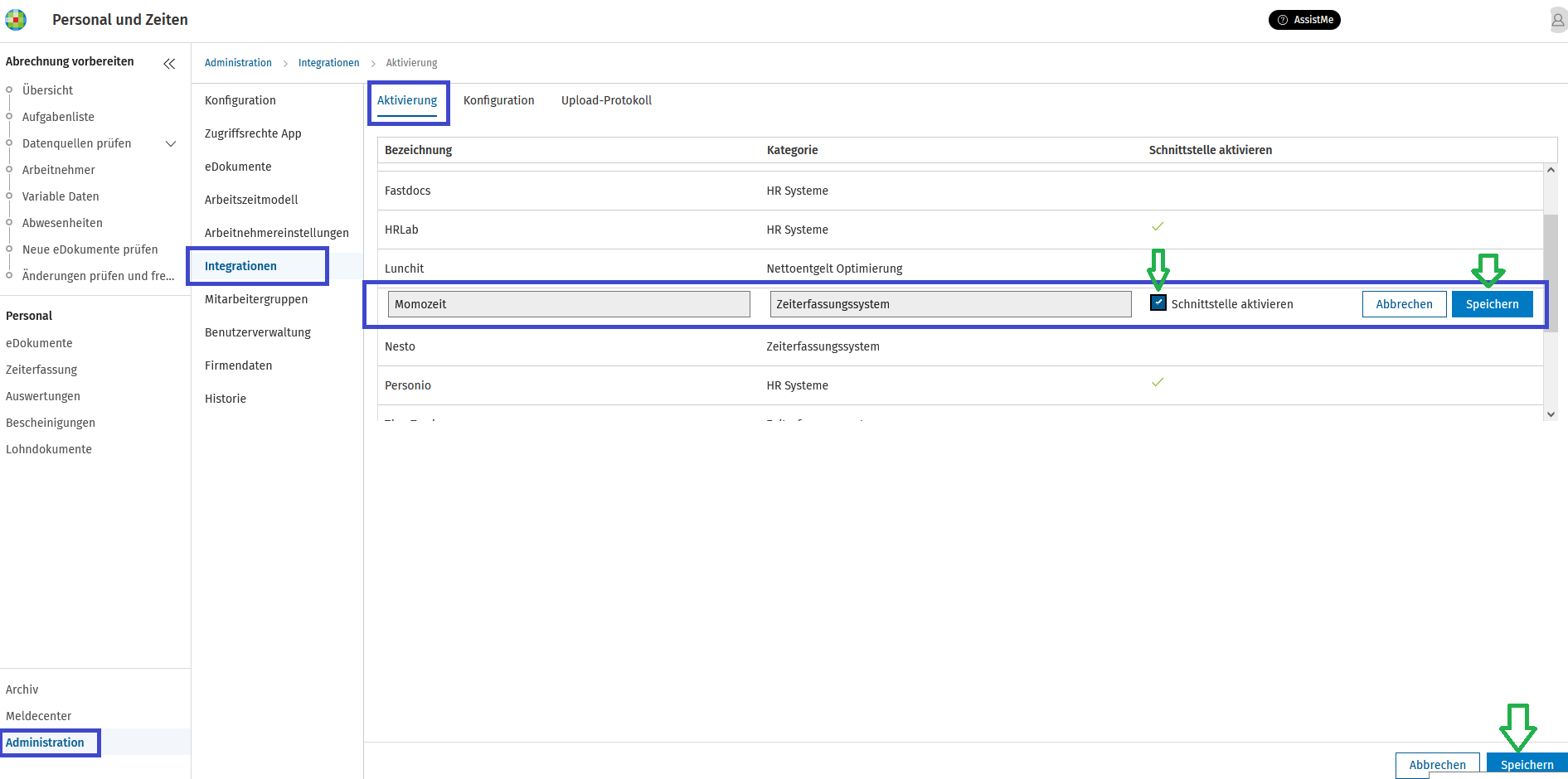Click Speichern in the Momozeit row
The height and width of the screenshot is (779, 1568).
pyautogui.click(x=1492, y=304)
